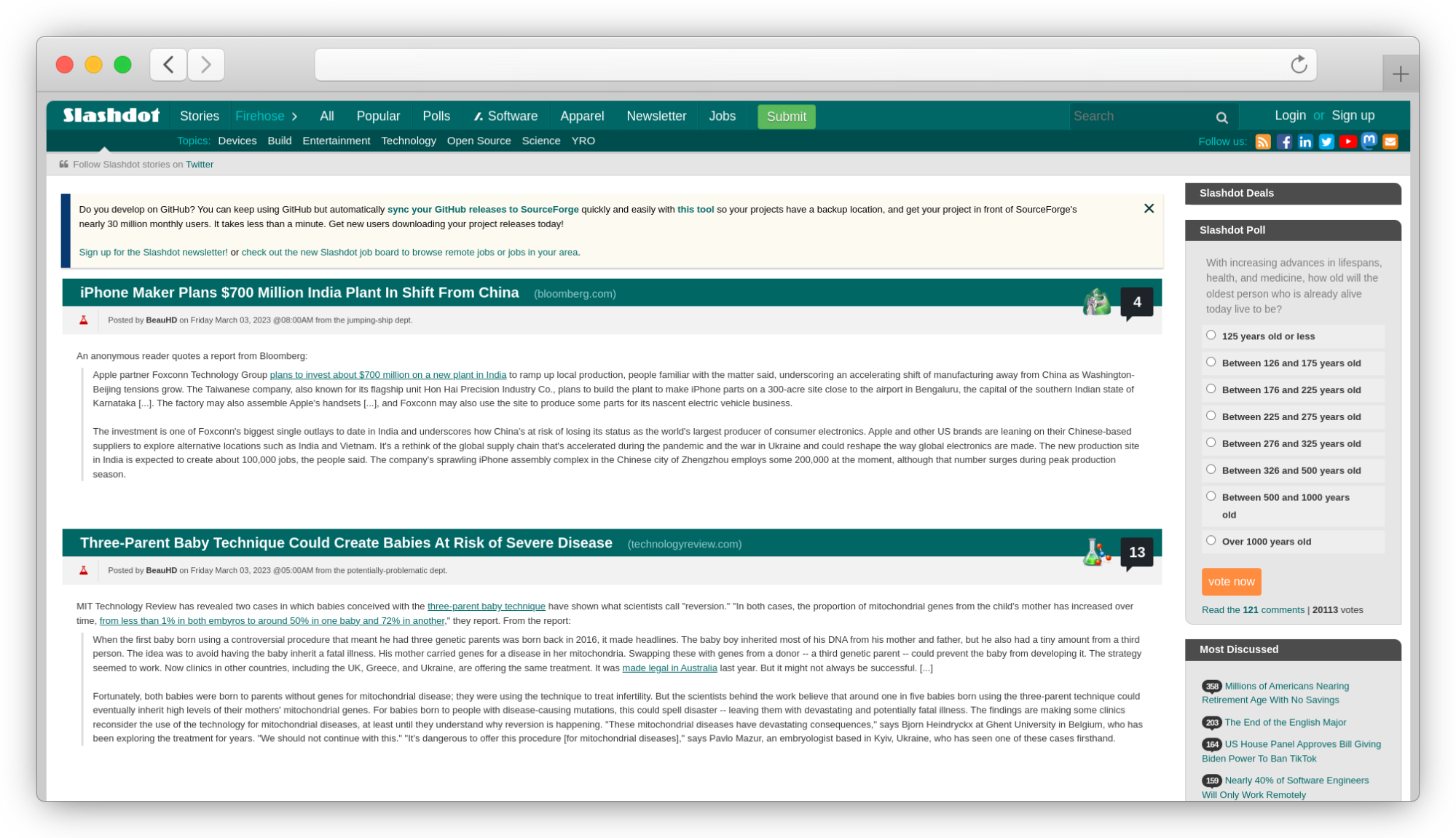Select '125 years old or less' radio button

1210,335
